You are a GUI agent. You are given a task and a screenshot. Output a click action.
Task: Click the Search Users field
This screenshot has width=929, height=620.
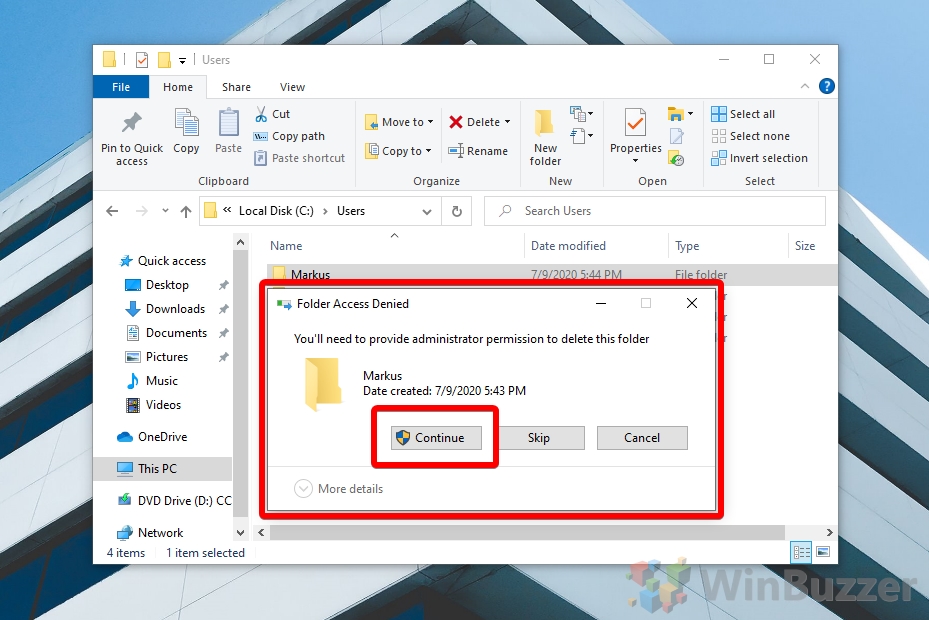655,211
